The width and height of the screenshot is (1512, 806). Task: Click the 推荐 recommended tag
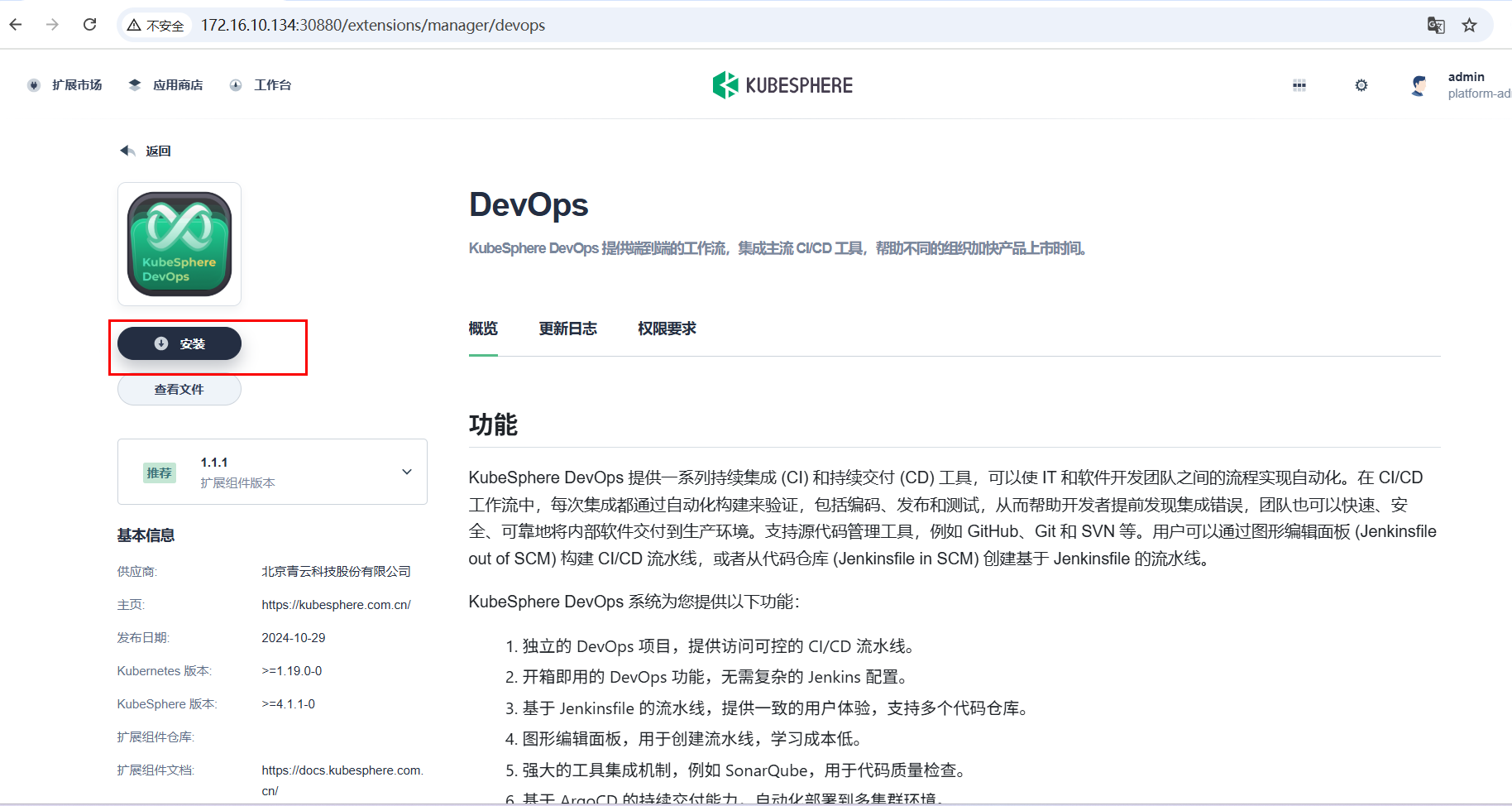pos(160,473)
